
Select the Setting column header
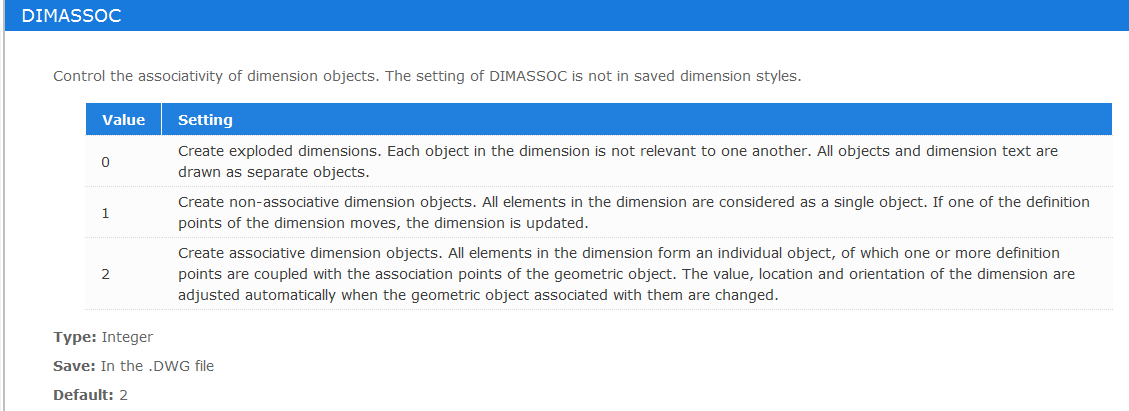pos(637,119)
